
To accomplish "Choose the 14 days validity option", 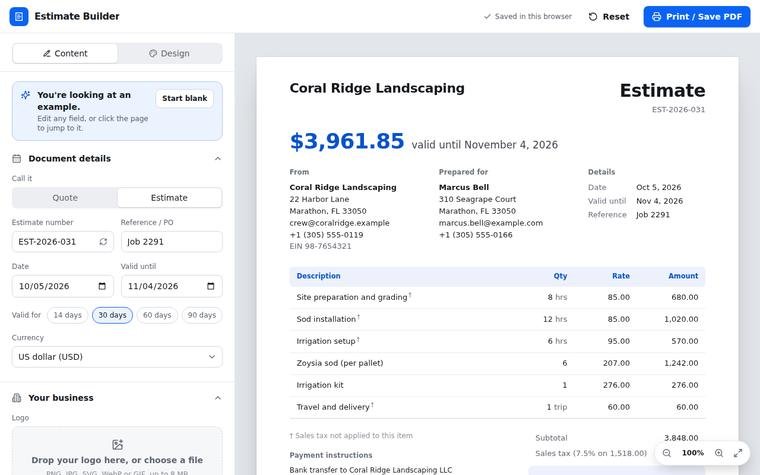I will tap(67, 315).
